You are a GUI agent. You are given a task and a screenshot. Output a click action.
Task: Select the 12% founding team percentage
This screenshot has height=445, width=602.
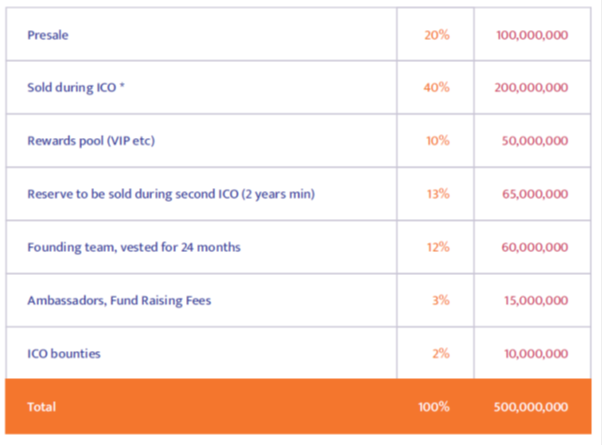[437, 247]
